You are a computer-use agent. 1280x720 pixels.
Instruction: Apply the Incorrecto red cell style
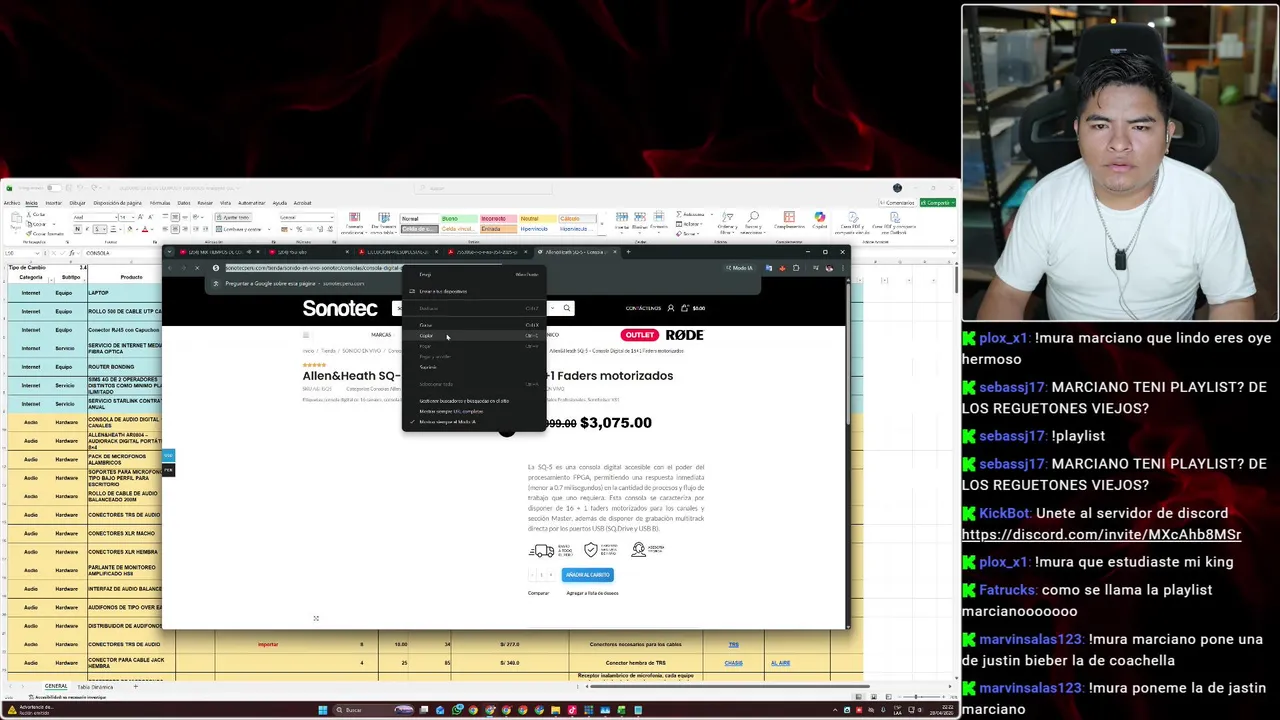[497, 218]
